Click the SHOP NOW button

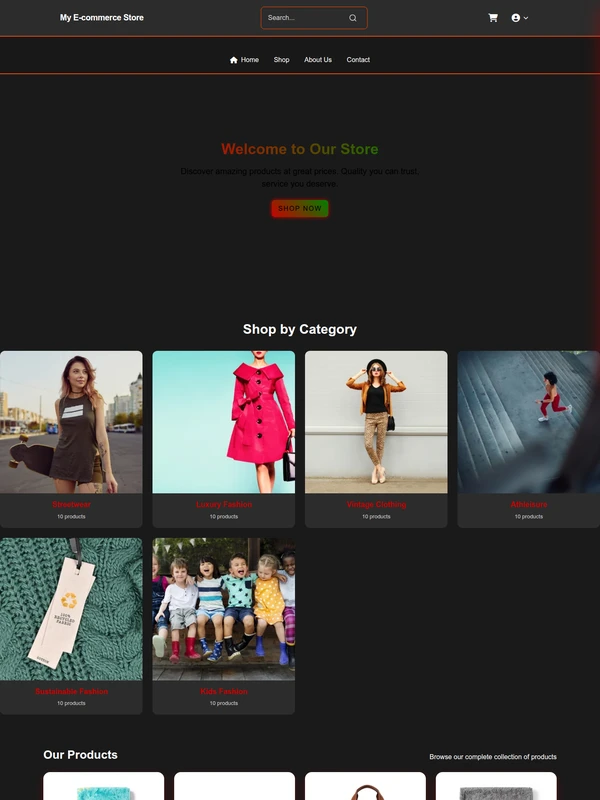coord(300,208)
